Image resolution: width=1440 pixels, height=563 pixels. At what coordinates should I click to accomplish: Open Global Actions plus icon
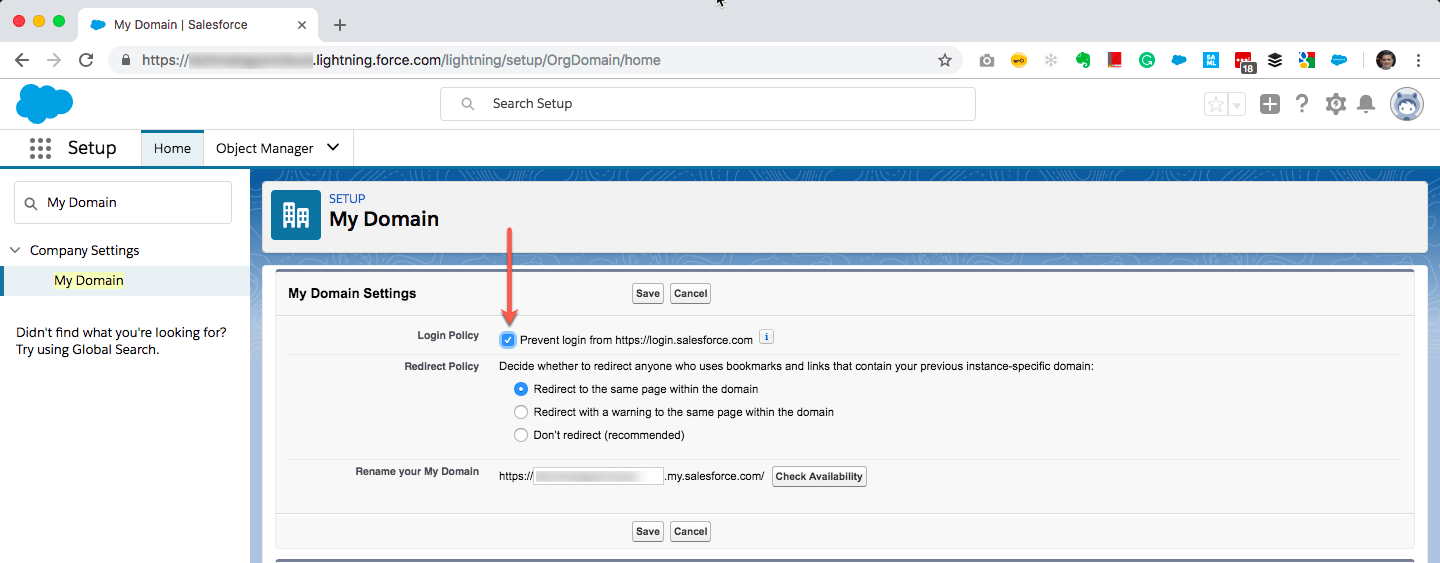(1269, 104)
